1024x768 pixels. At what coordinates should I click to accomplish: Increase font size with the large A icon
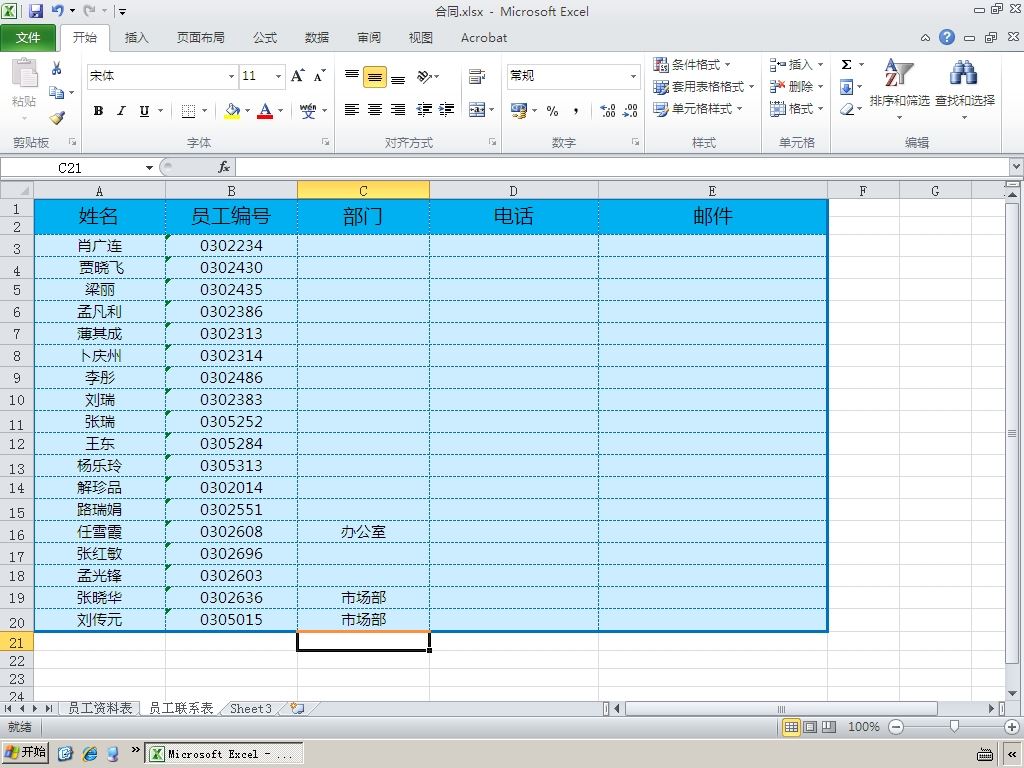[298, 76]
